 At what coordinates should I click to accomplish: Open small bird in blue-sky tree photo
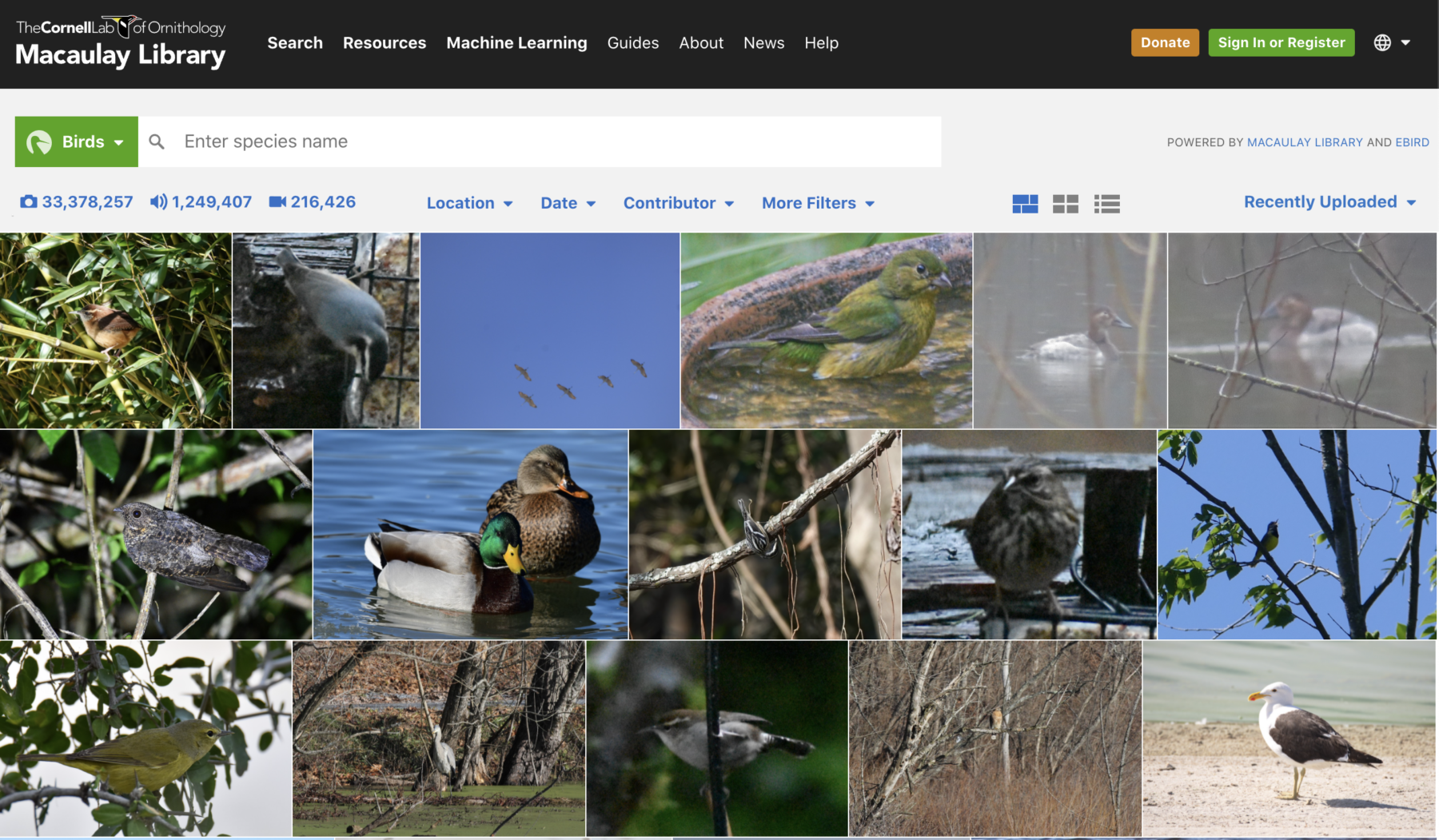1297,535
